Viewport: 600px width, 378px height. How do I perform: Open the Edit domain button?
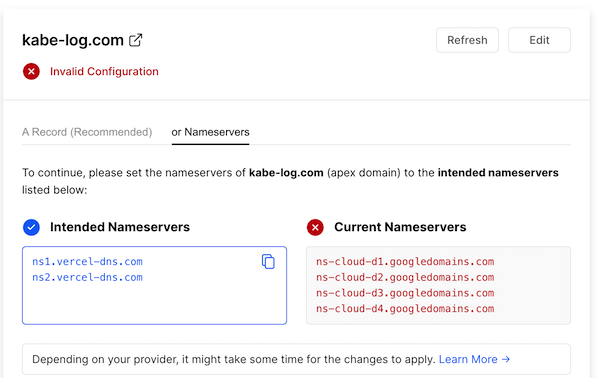[x=539, y=40]
